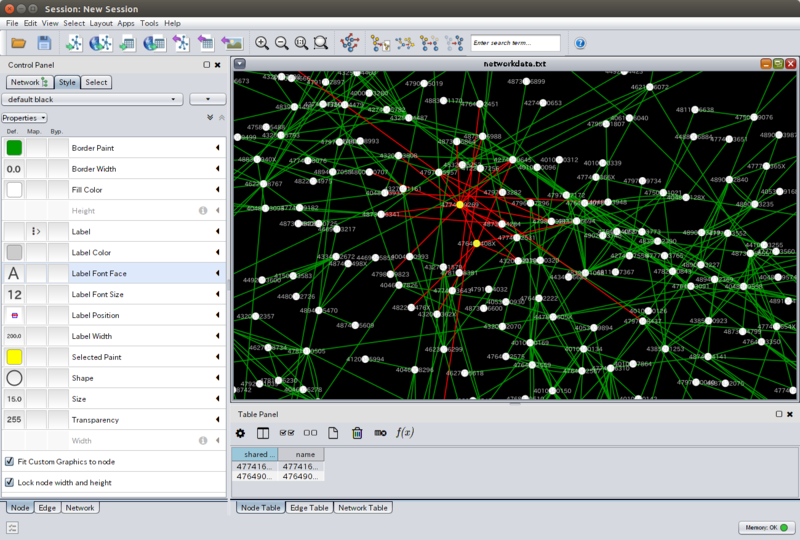Image resolution: width=800 pixels, height=540 pixels.
Task: Import table from URL globe icon
Action: [x=154, y=43]
